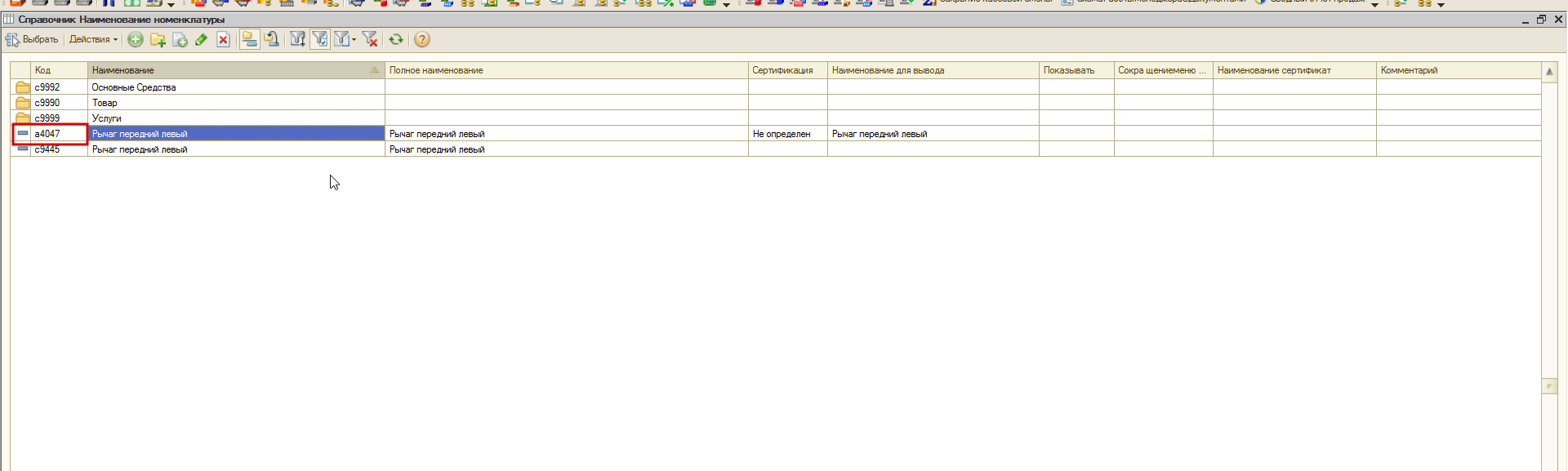
Task: Click the Move item to another group icon
Action: (x=272, y=39)
